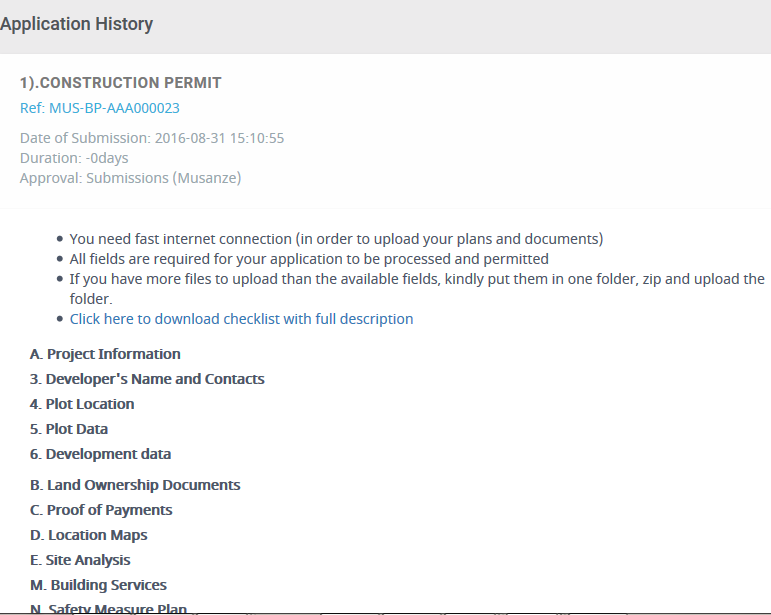
Task: Click the Application History panel title
Action: (x=77, y=24)
